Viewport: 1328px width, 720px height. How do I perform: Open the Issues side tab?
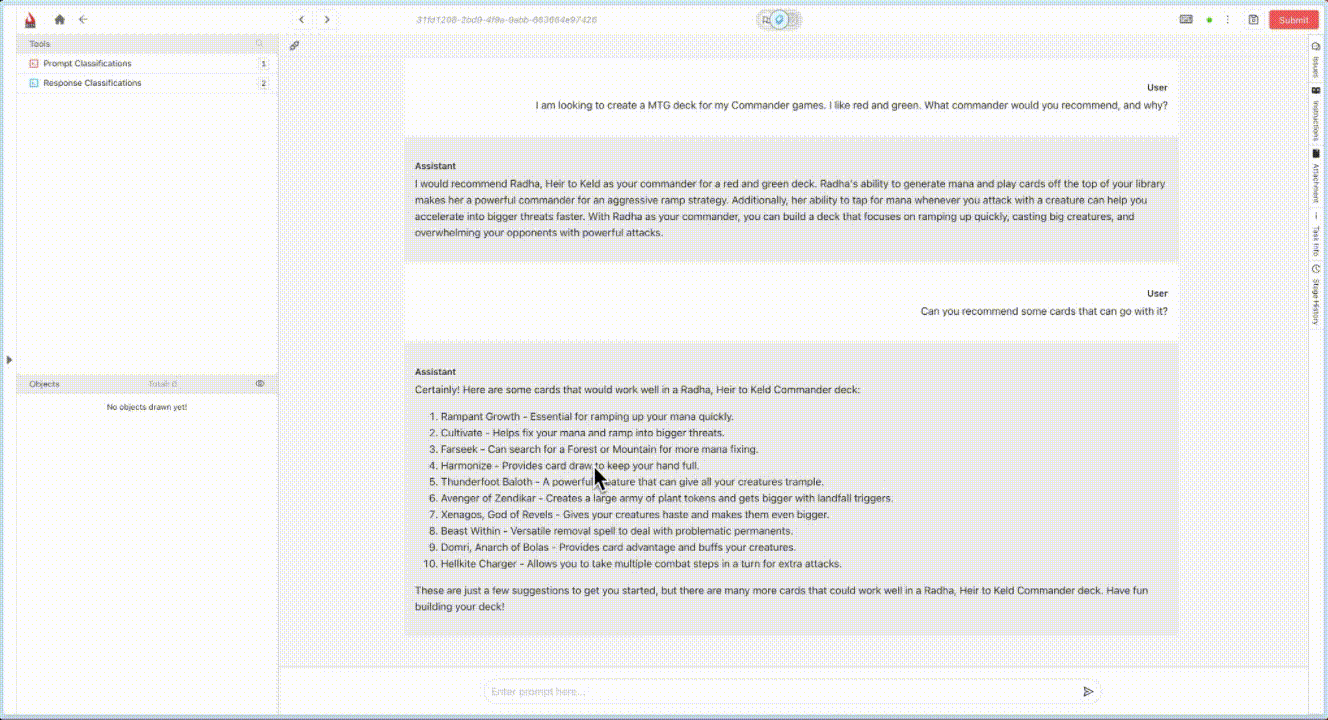point(1316,60)
